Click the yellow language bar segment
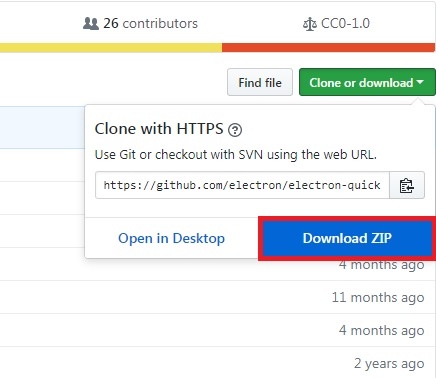 pyautogui.click(x=111, y=48)
